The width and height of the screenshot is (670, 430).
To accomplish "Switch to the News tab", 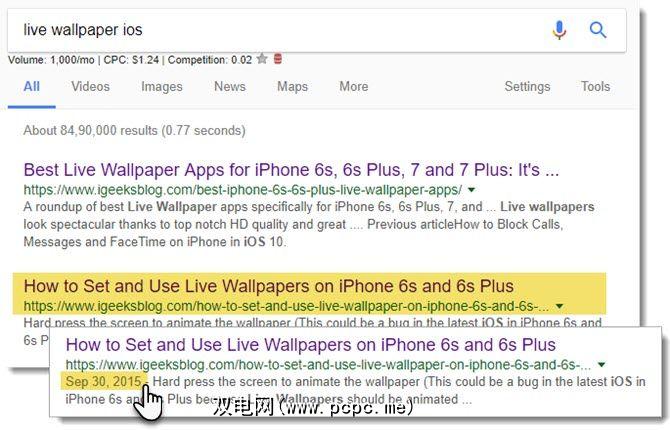I will click(229, 86).
